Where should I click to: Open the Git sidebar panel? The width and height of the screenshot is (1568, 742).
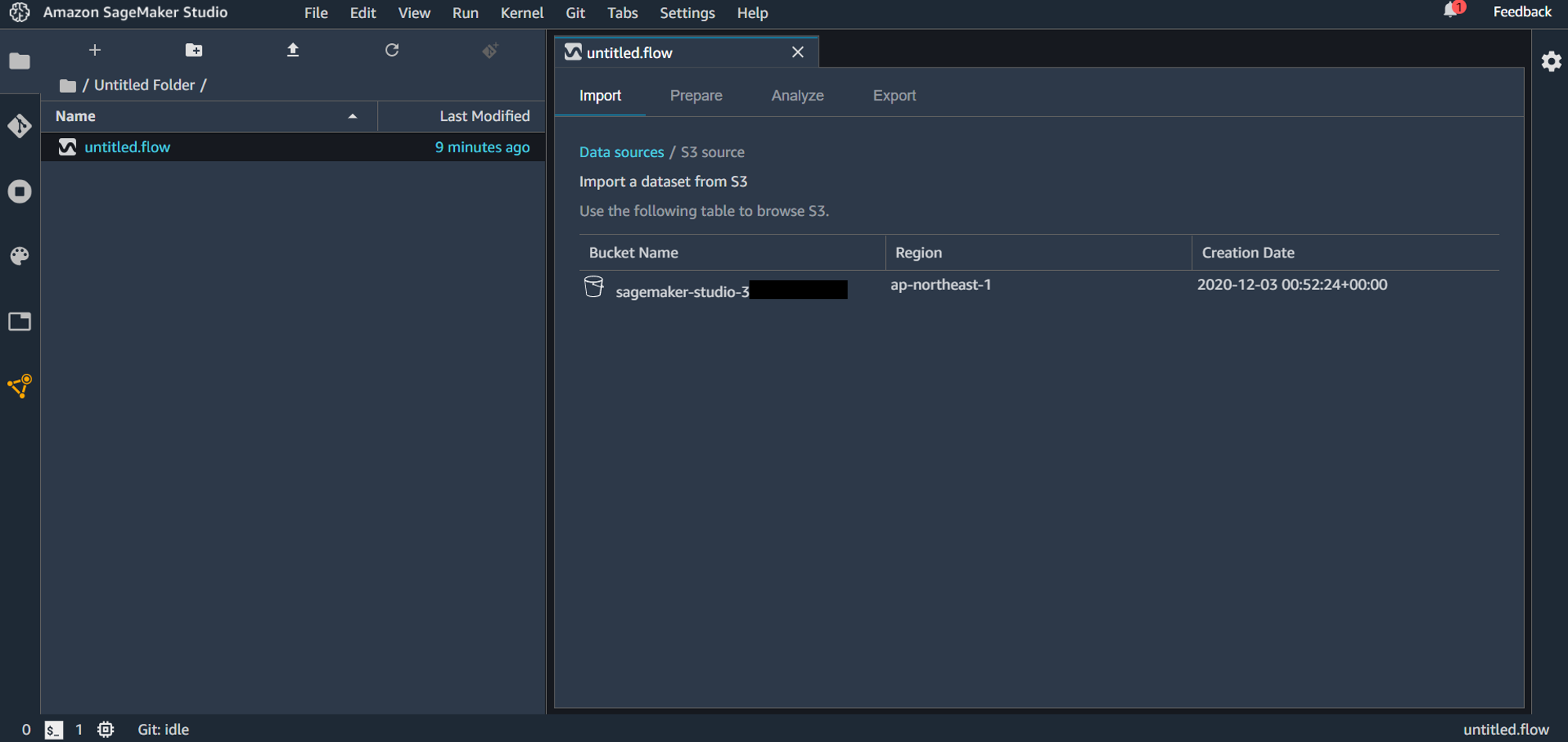(x=20, y=126)
